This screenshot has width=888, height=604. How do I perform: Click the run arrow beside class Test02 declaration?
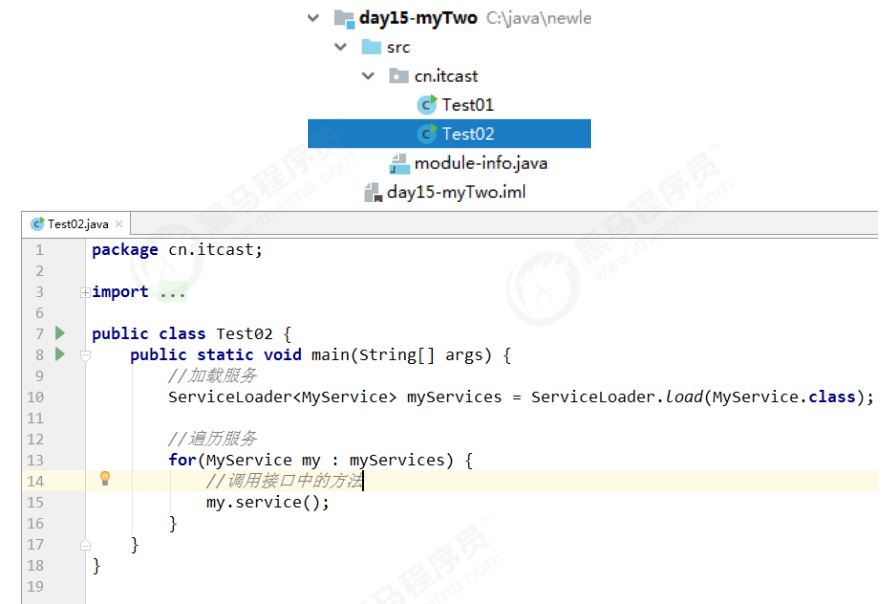pyautogui.click(x=60, y=333)
